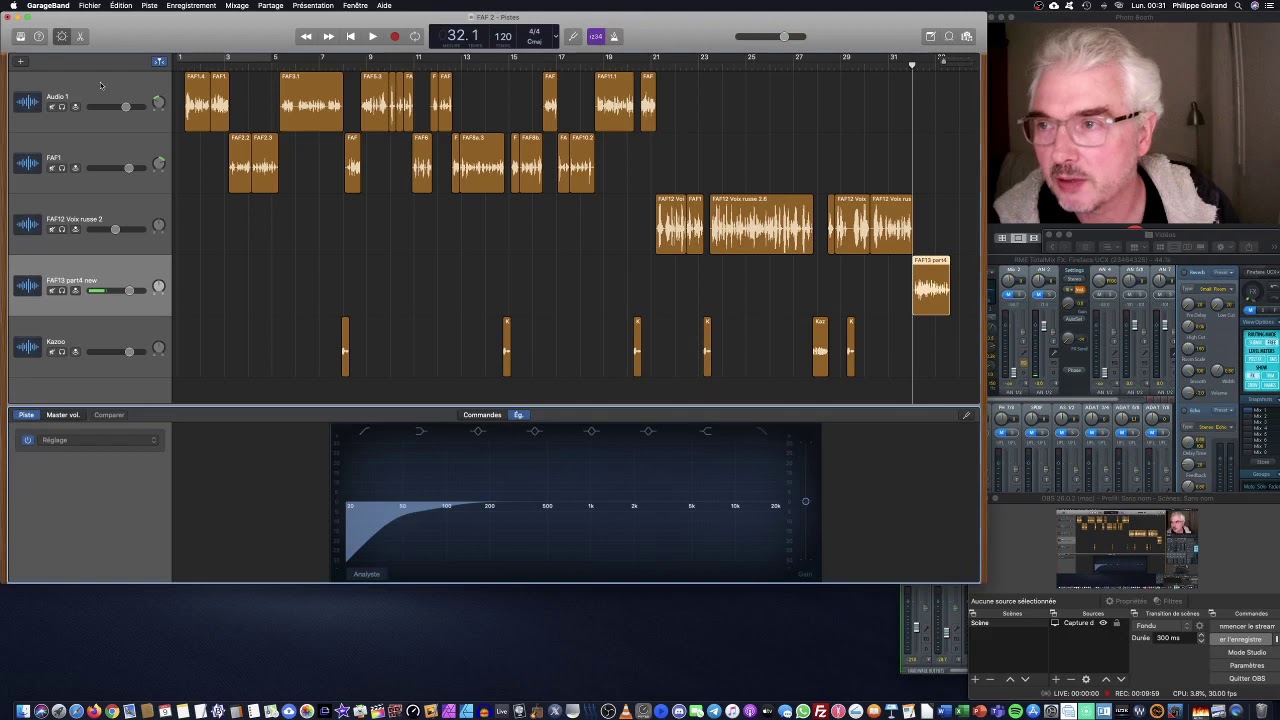Open the Note Pad icon
1280x720 pixels.
point(930,36)
